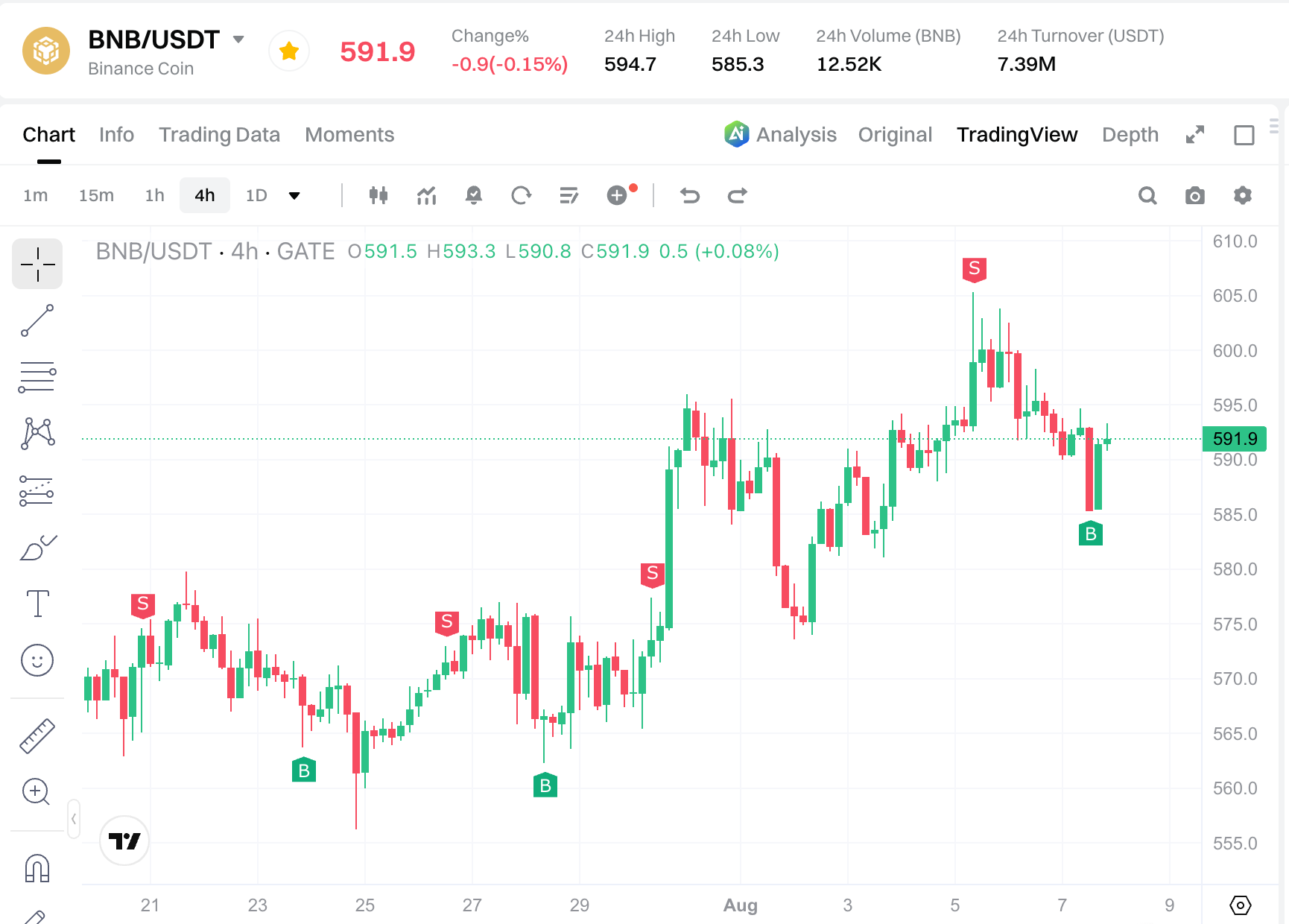Click the current price label 591.9 on axis

tap(1235, 439)
